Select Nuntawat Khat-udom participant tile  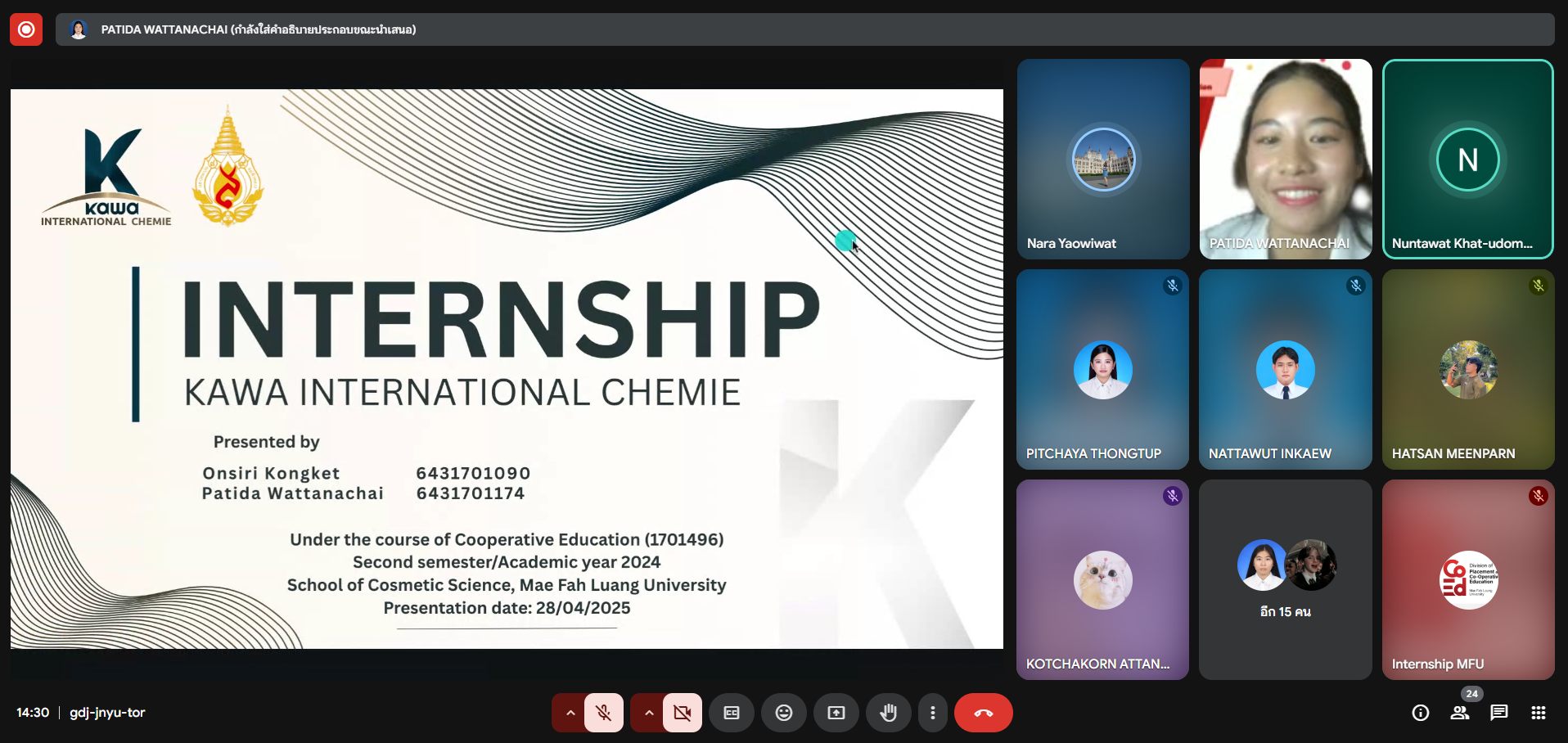pyautogui.click(x=1468, y=159)
